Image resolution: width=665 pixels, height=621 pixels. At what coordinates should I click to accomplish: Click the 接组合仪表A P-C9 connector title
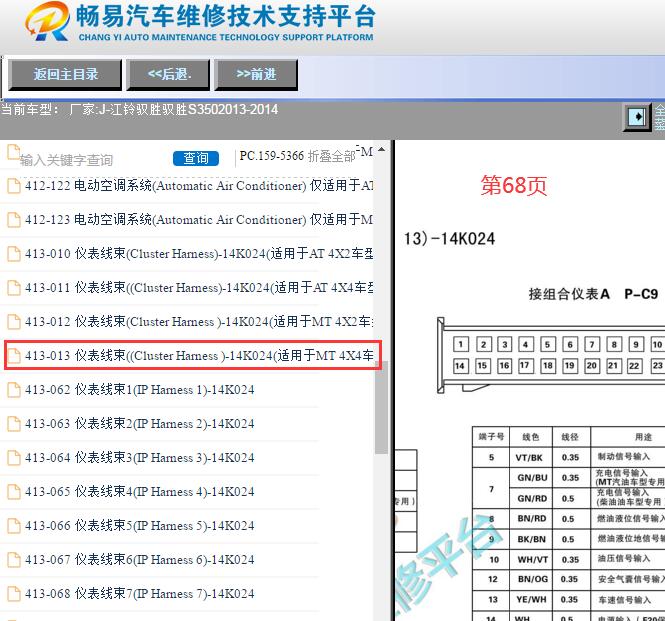click(593, 294)
